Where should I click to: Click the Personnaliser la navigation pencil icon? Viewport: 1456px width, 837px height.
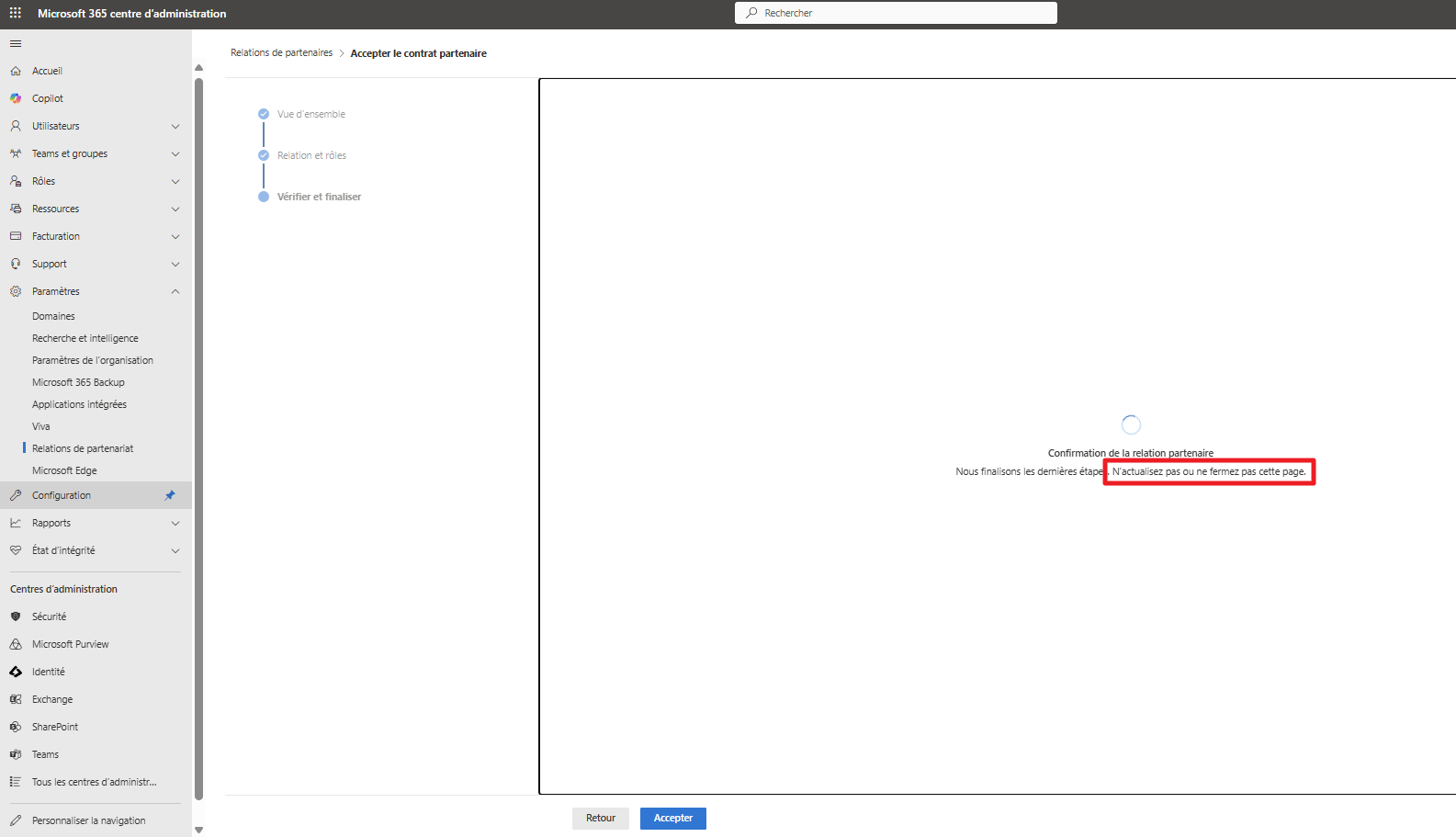(x=16, y=820)
